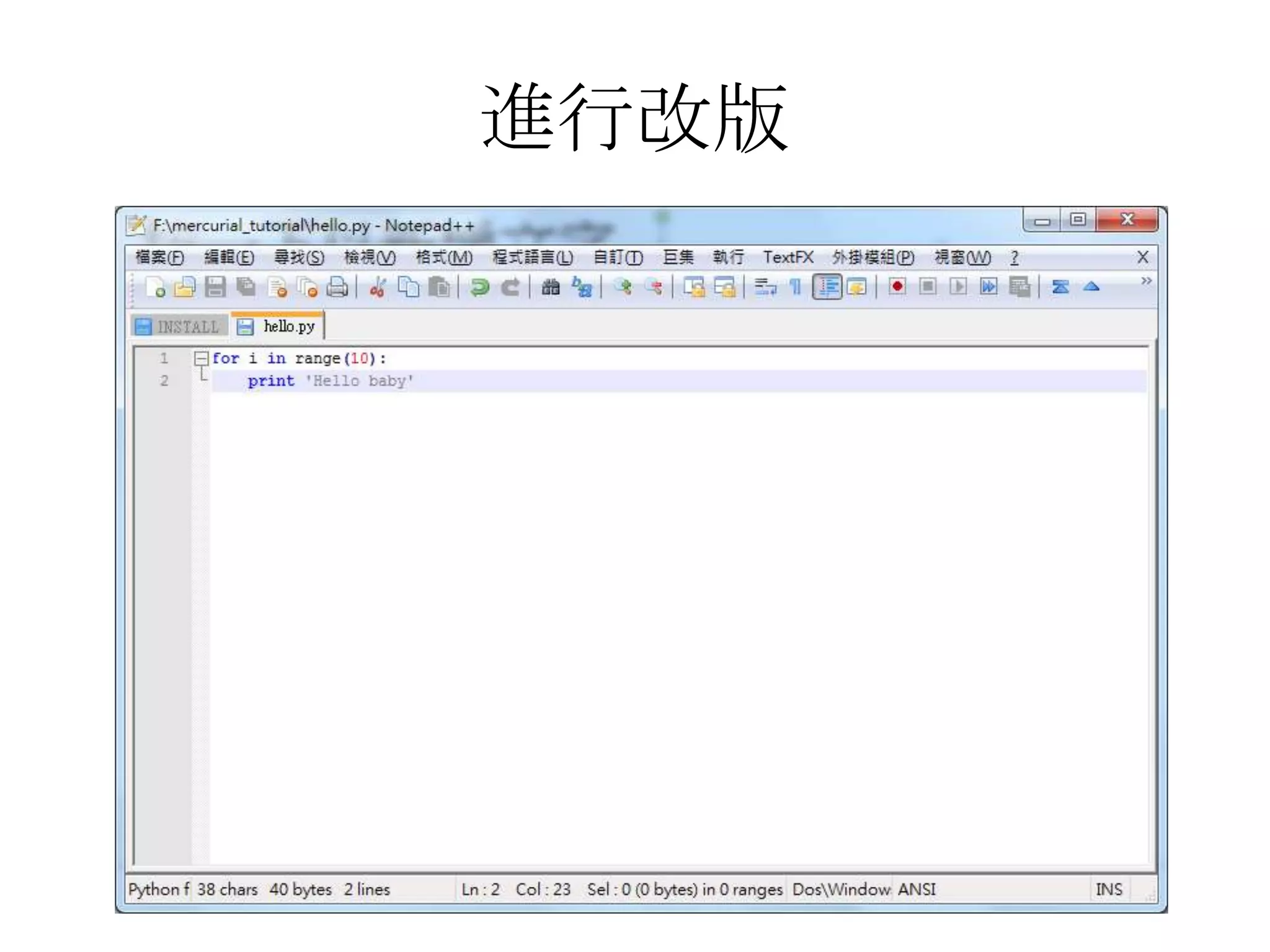This screenshot has width=1270, height=952.
Task: Click the Cut scissors icon
Action: [378, 288]
